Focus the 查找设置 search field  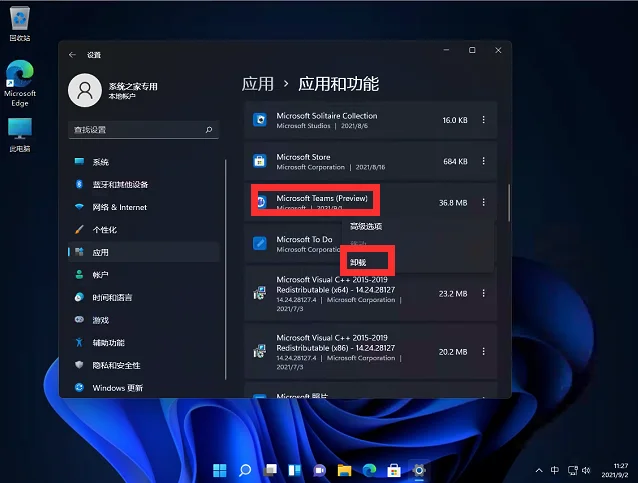pos(144,130)
